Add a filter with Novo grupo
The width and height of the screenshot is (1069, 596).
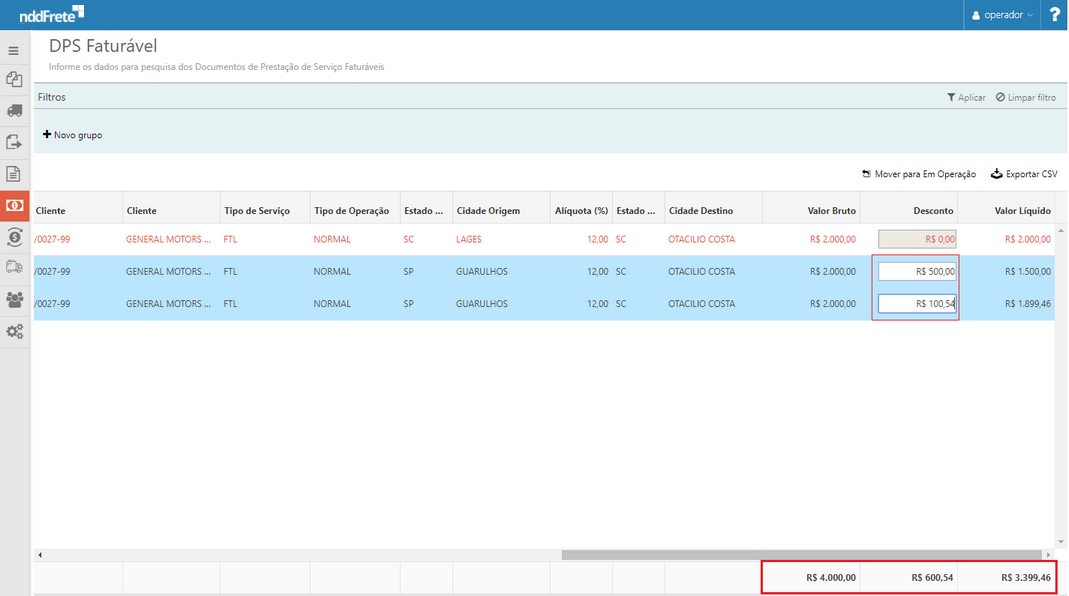pos(72,135)
